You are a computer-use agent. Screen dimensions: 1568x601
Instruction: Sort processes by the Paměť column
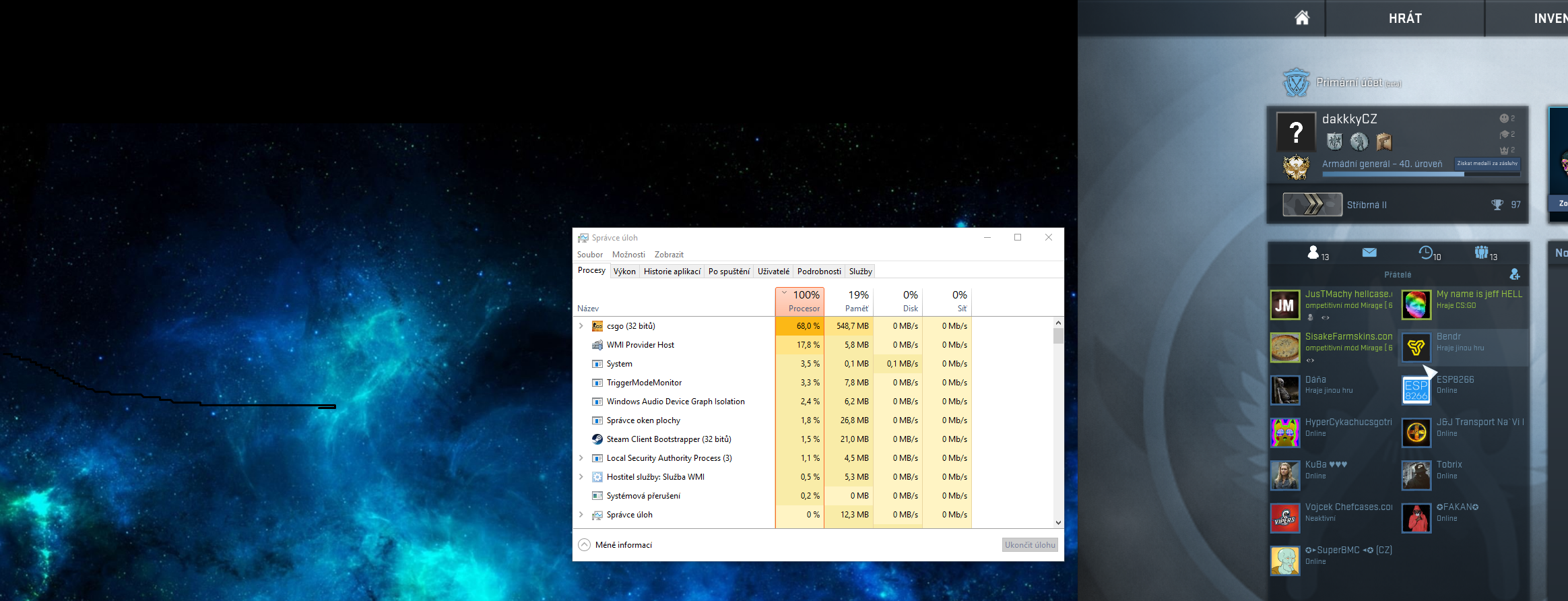coord(849,301)
